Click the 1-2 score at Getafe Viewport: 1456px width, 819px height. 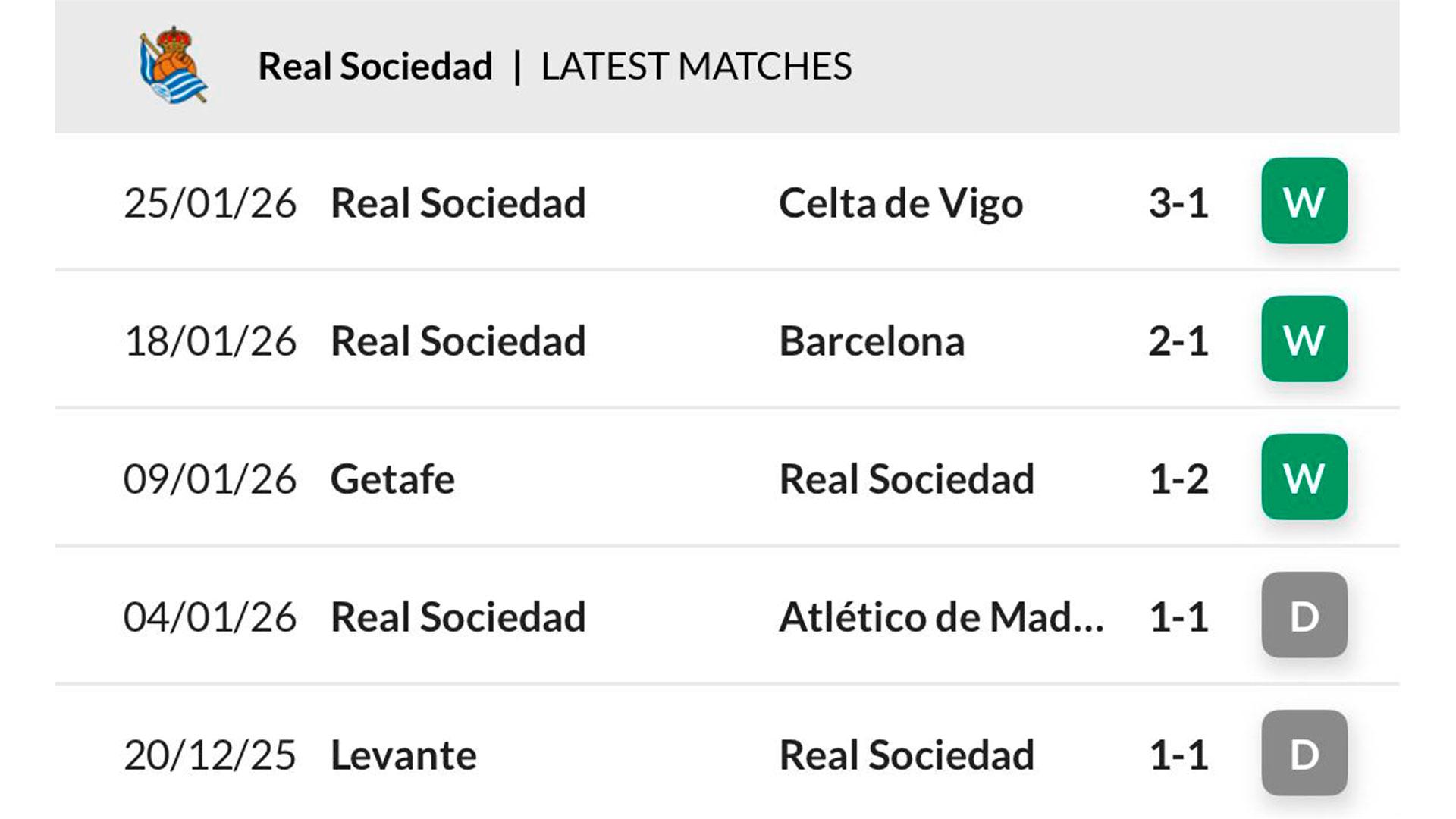pos(1178,479)
